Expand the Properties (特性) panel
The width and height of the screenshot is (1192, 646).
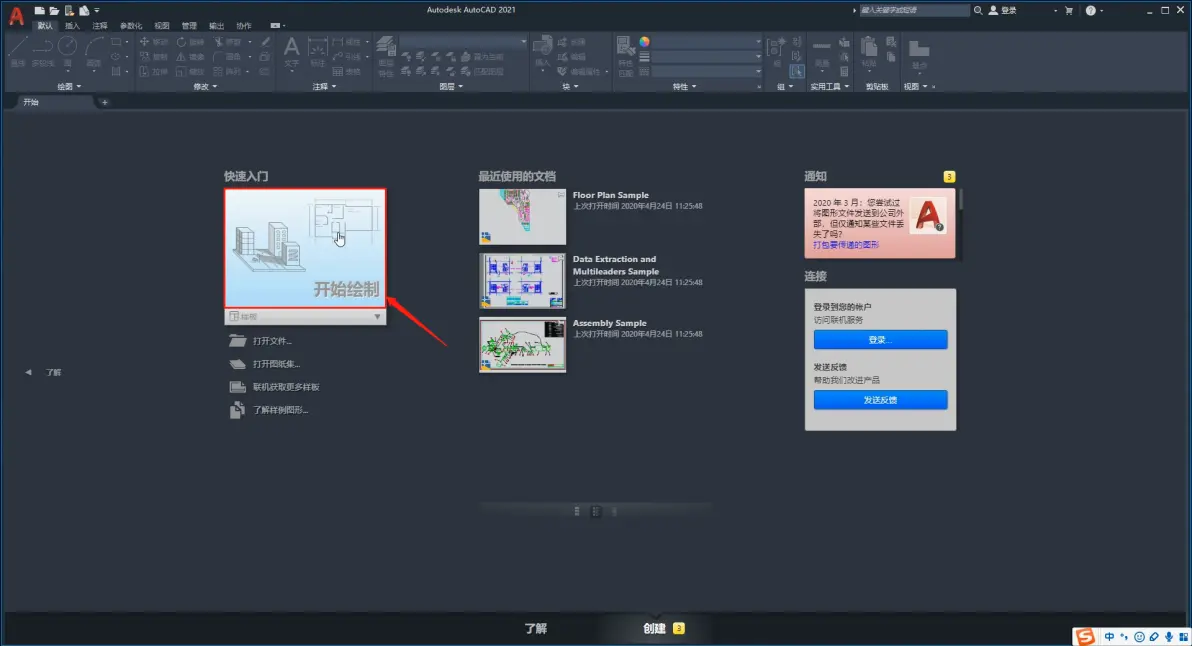coord(684,87)
